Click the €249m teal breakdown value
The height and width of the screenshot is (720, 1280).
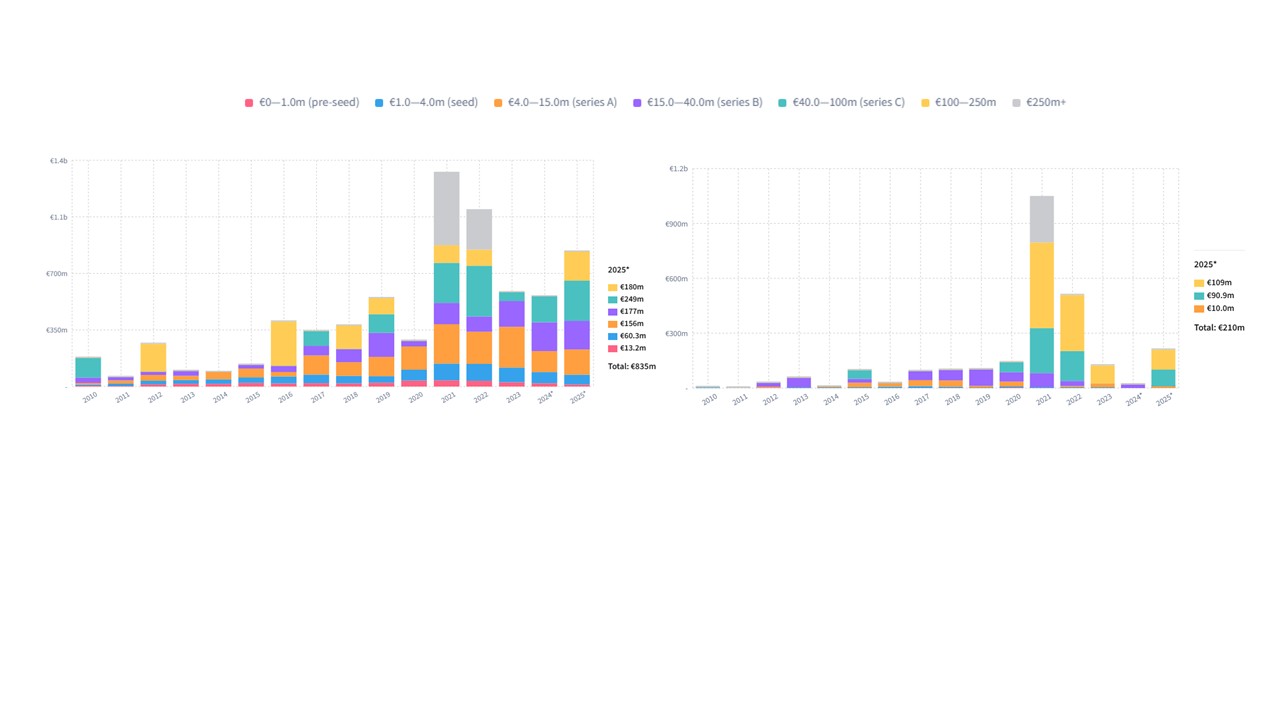click(633, 300)
